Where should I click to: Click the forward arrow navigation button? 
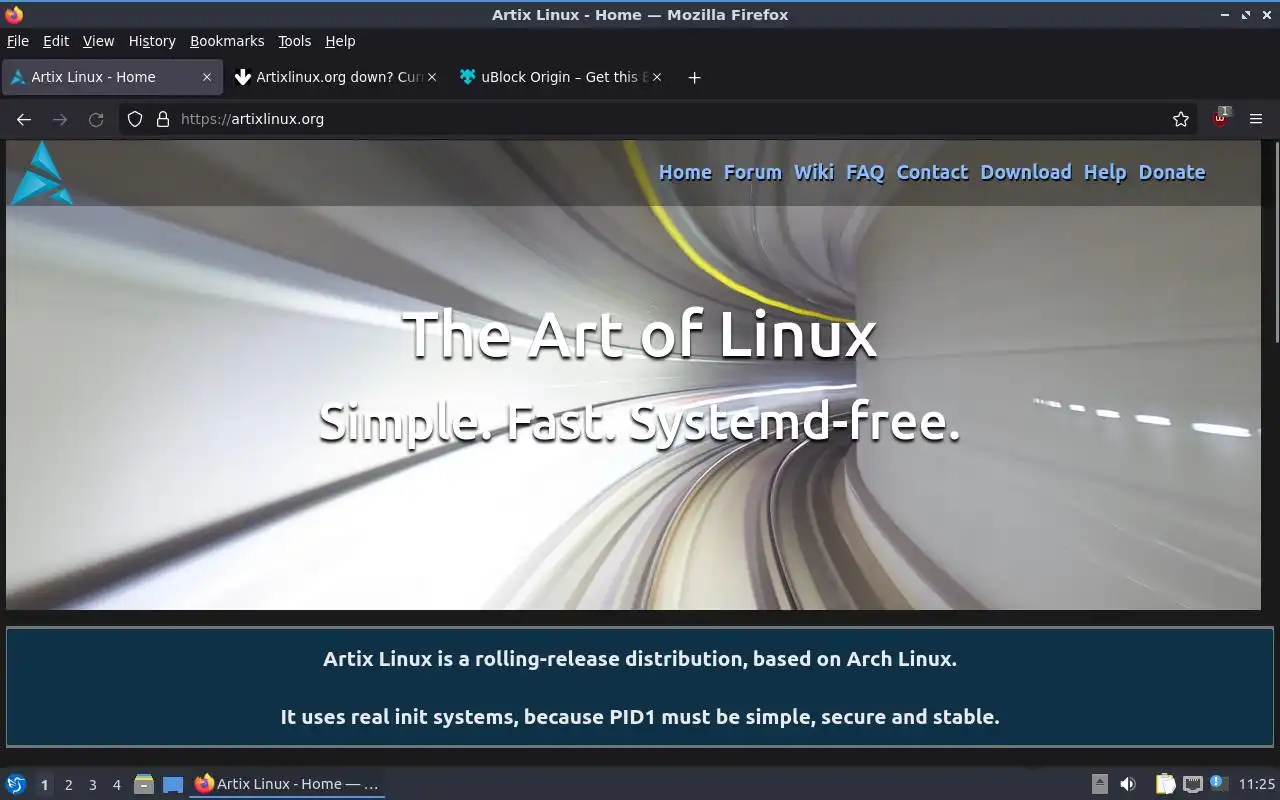coord(60,119)
